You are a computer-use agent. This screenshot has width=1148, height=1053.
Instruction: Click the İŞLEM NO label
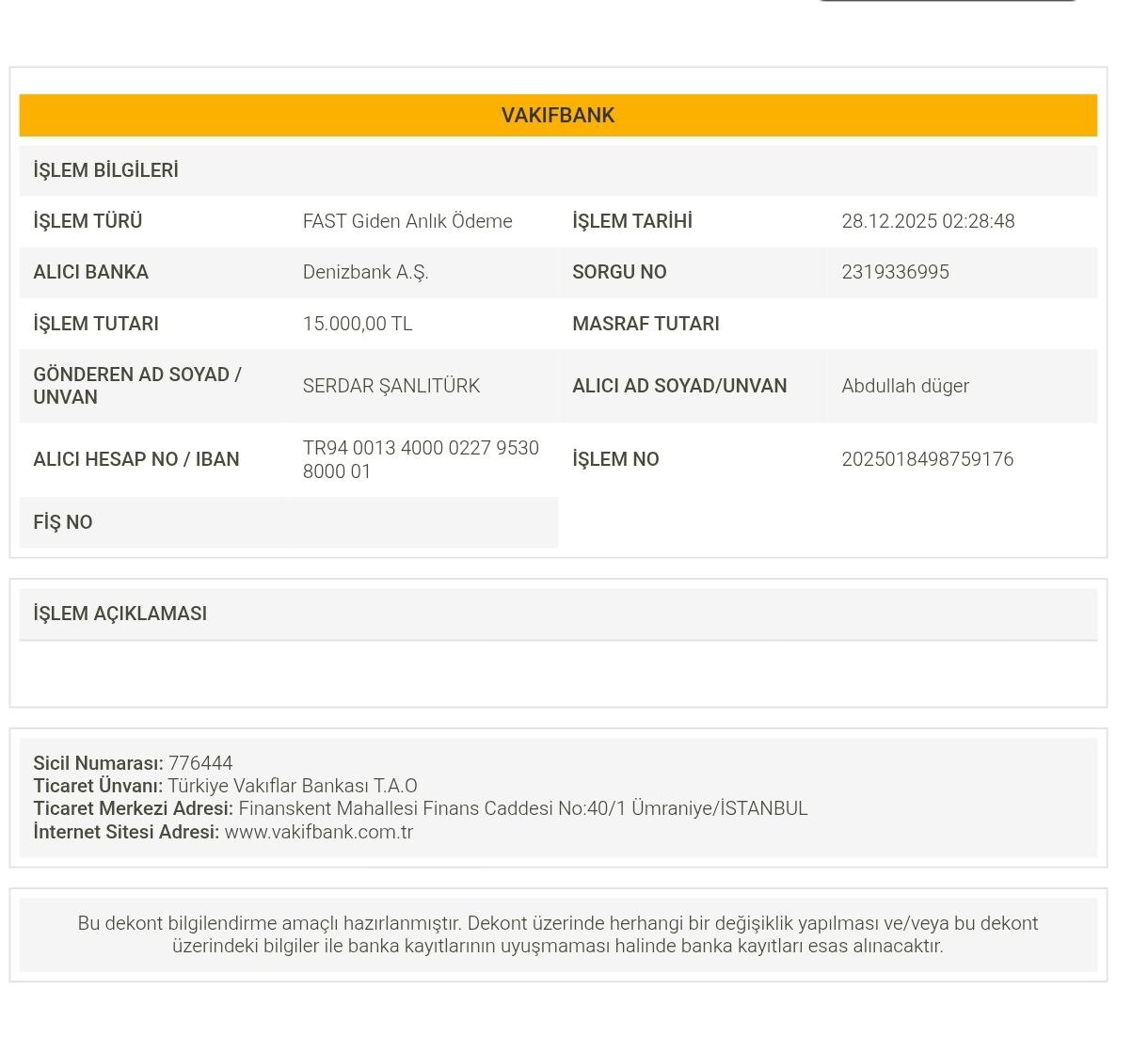(615, 459)
